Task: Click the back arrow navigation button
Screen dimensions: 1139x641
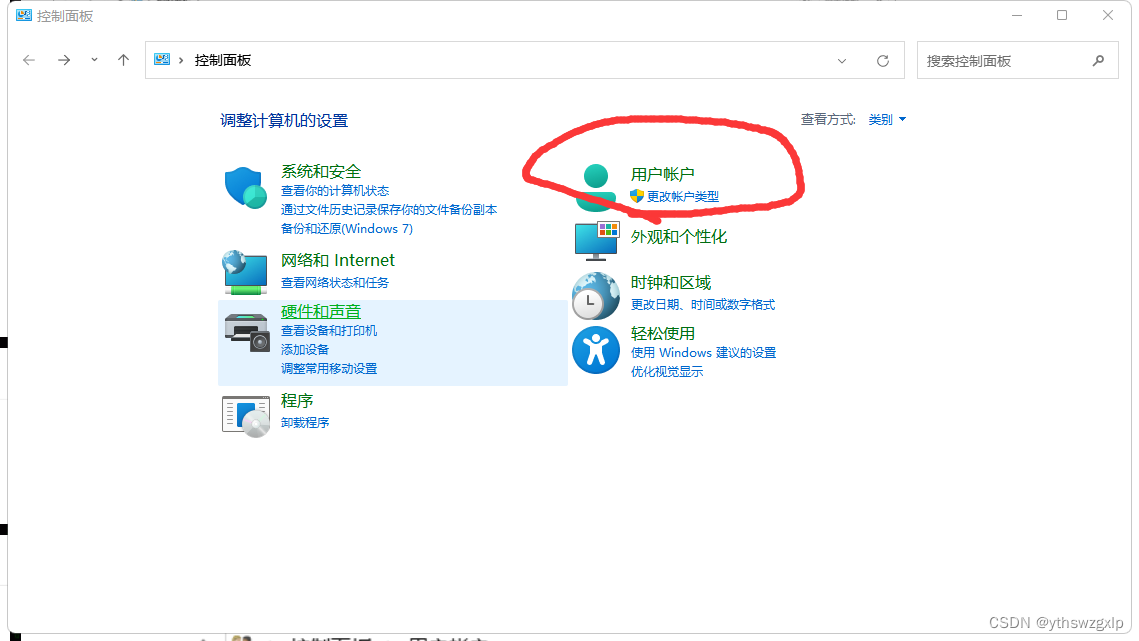Action: pyautogui.click(x=29, y=60)
